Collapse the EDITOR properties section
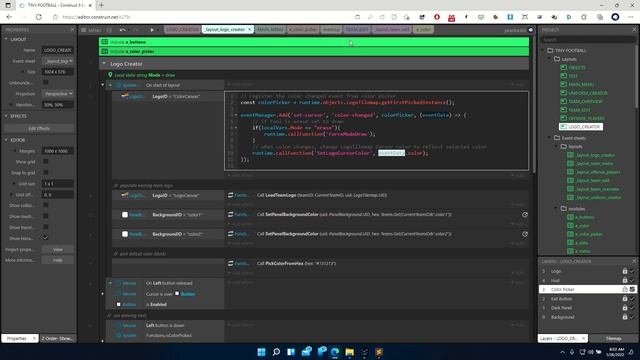 6,140
